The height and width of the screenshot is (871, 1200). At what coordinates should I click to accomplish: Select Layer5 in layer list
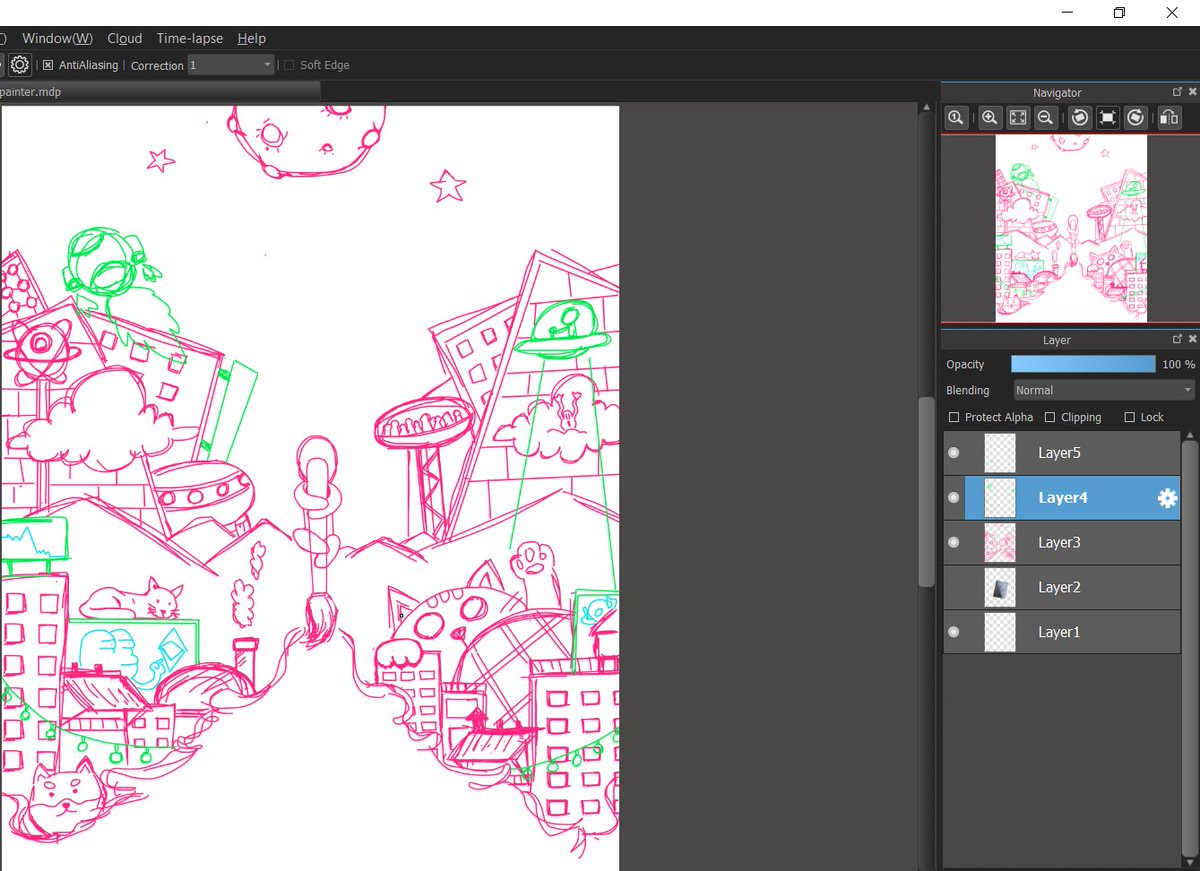[x=1062, y=453]
